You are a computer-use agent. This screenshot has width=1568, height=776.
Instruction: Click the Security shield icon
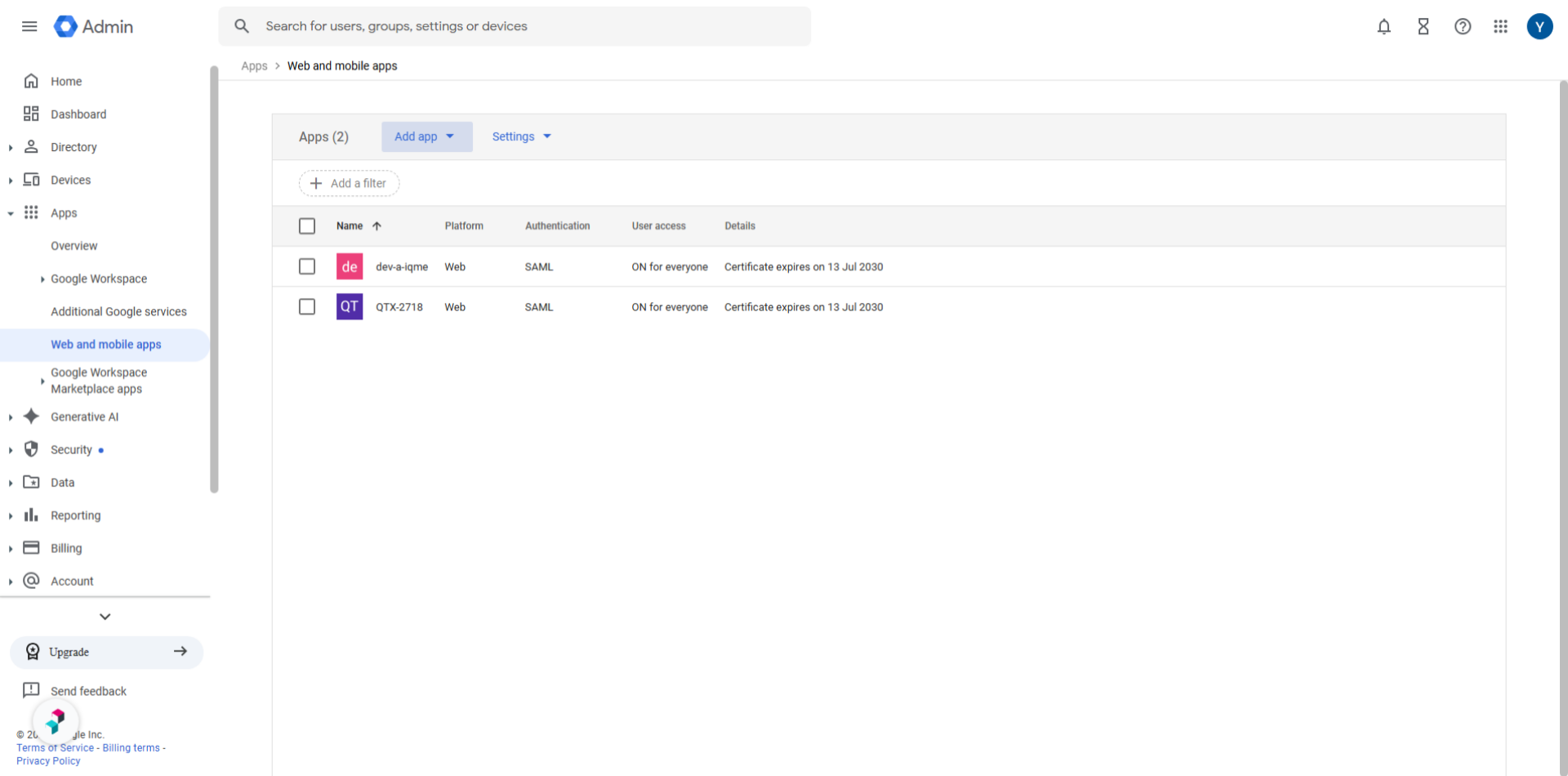tap(31, 449)
